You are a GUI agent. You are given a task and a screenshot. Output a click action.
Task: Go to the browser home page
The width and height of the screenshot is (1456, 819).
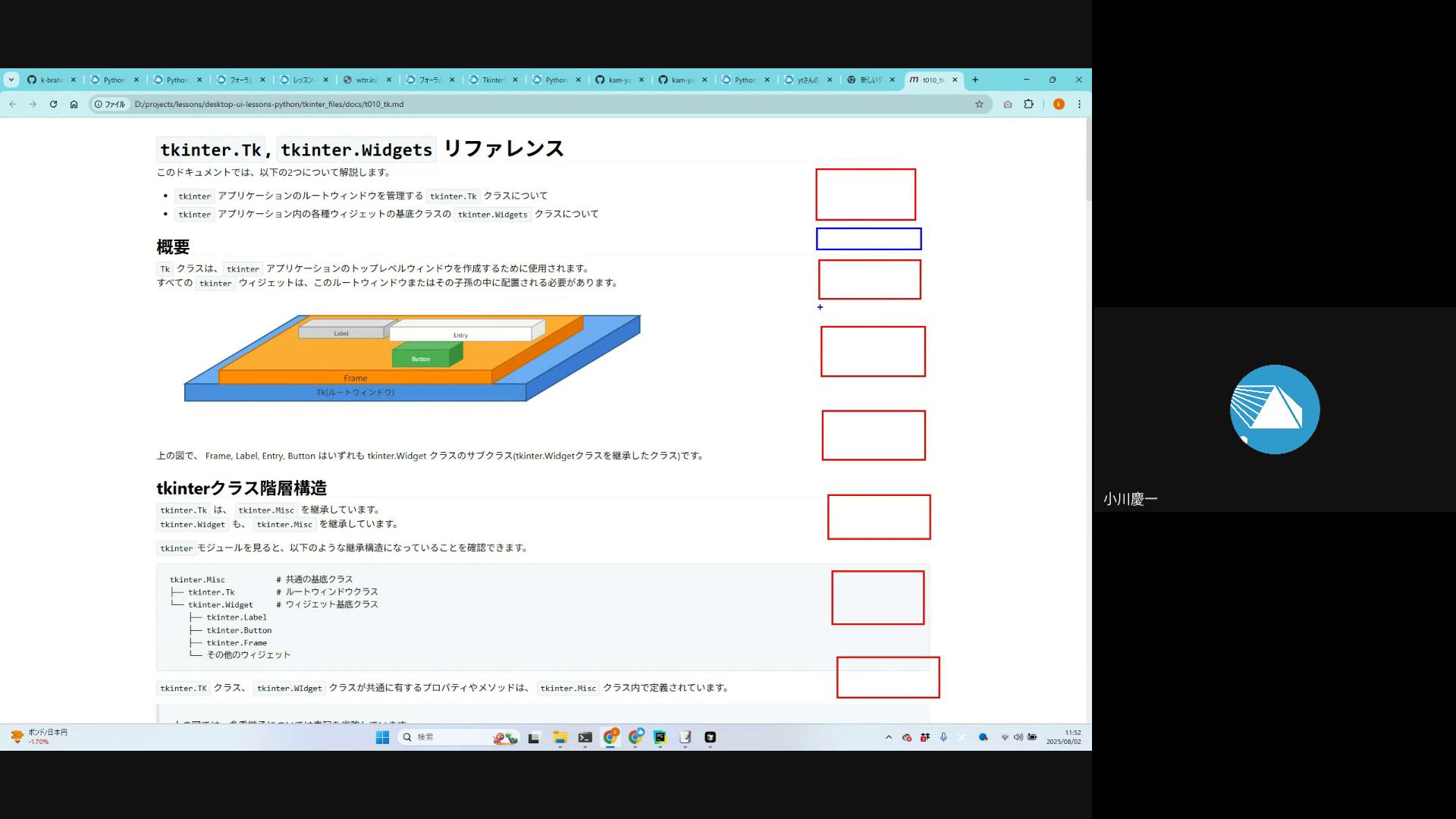click(74, 105)
